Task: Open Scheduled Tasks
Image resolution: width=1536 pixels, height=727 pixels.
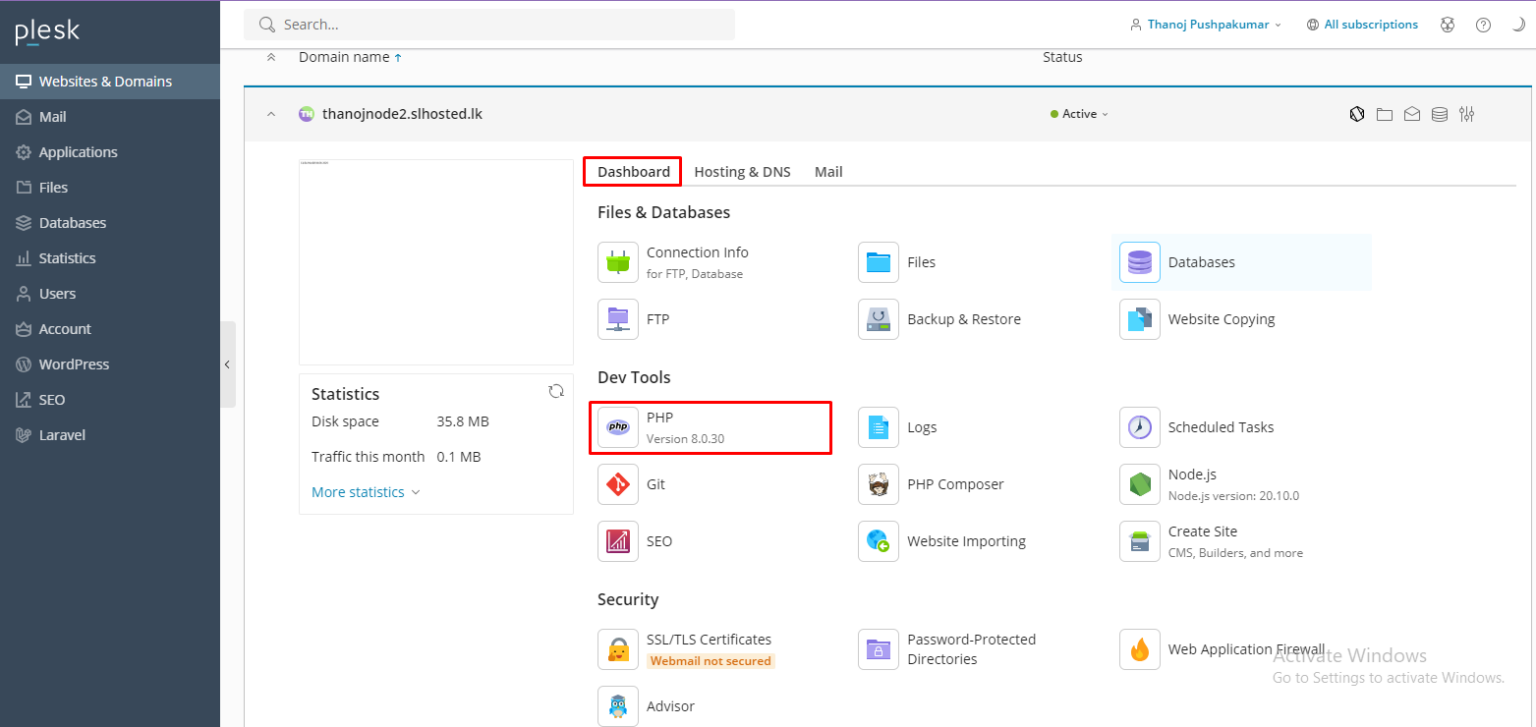Action: [1220, 427]
